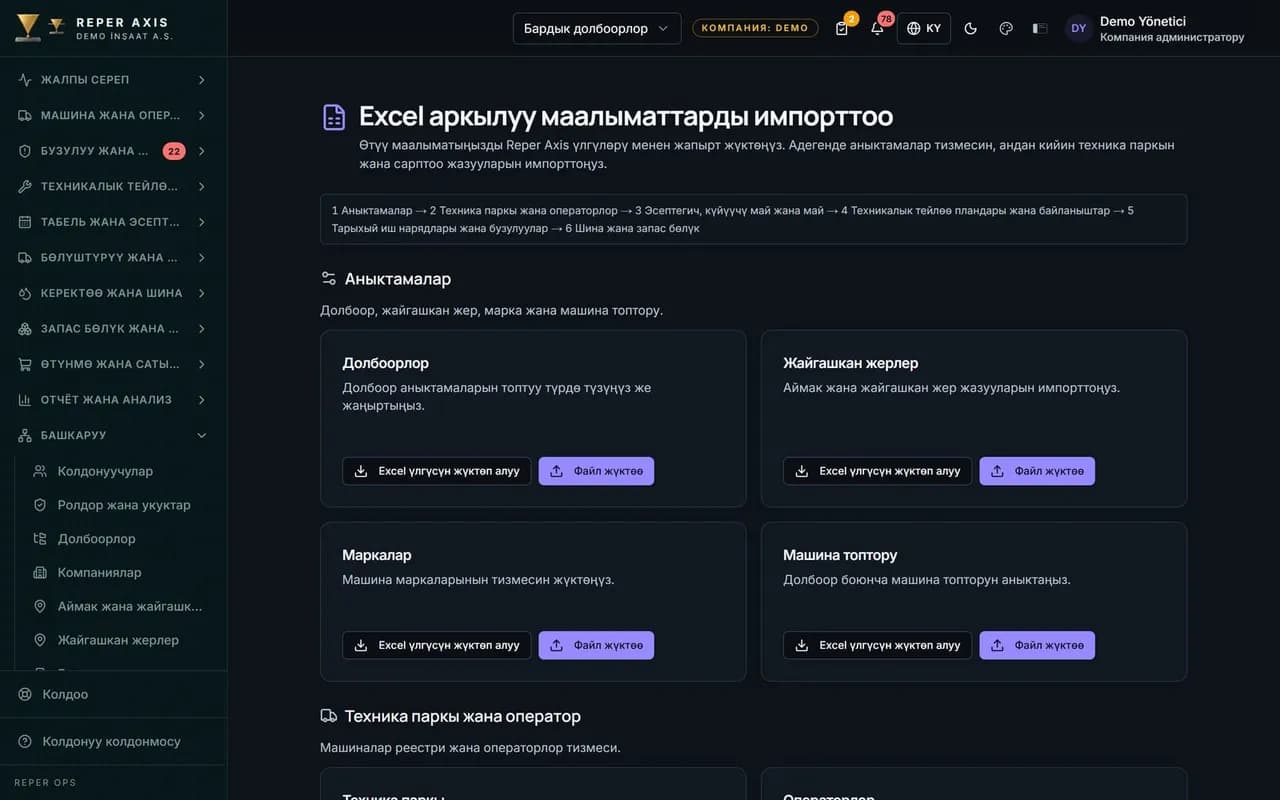Image resolution: width=1280 pixels, height=800 pixels.
Task: Open ТАБЕЛЬ ЖАНА ЭСЕПТ... menu section
Action: (x=113, y=222)
